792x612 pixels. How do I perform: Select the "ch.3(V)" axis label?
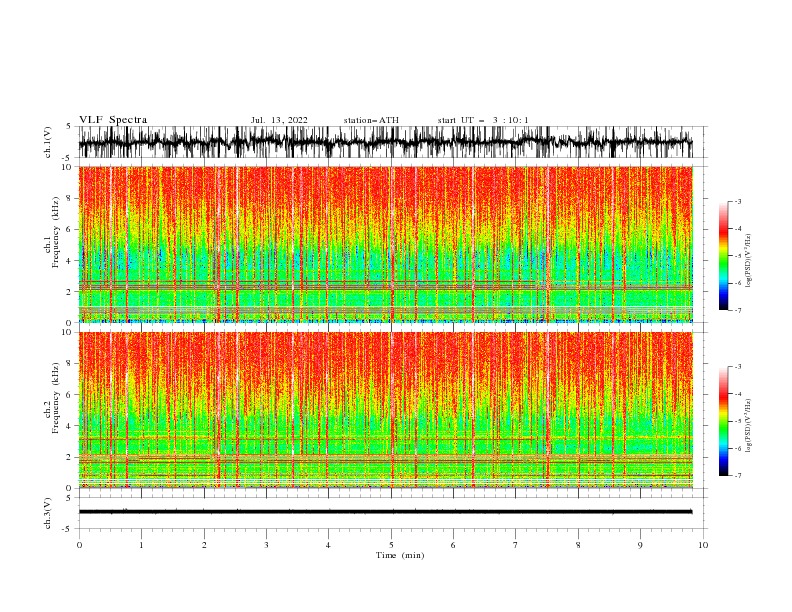coord(48,513)
